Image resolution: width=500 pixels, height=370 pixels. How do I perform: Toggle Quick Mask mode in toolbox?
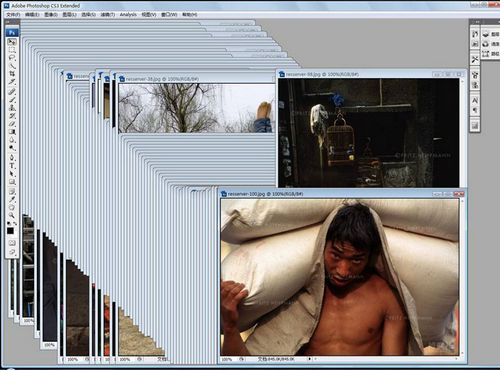point(12,243)
